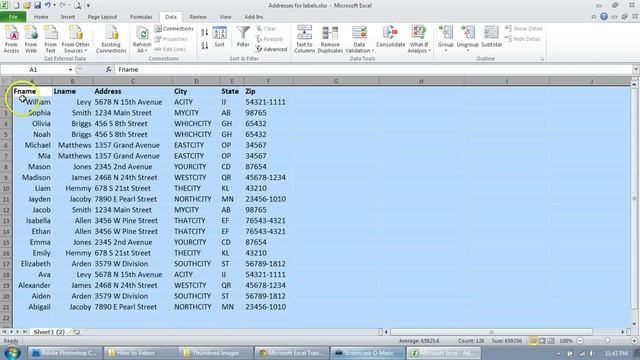Toggle the Filter funnel

pos(243,37)
